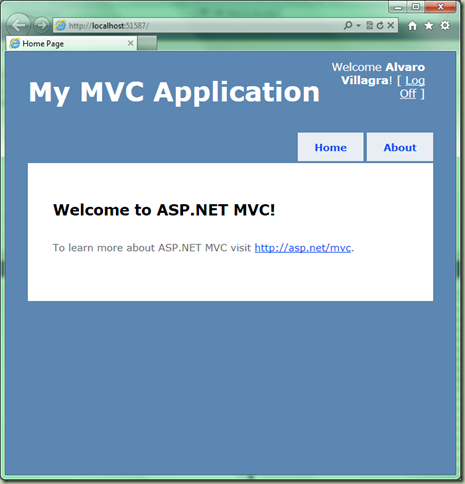Minimize the browser window
Screen dimensions: 465x484
pos(398,7)
